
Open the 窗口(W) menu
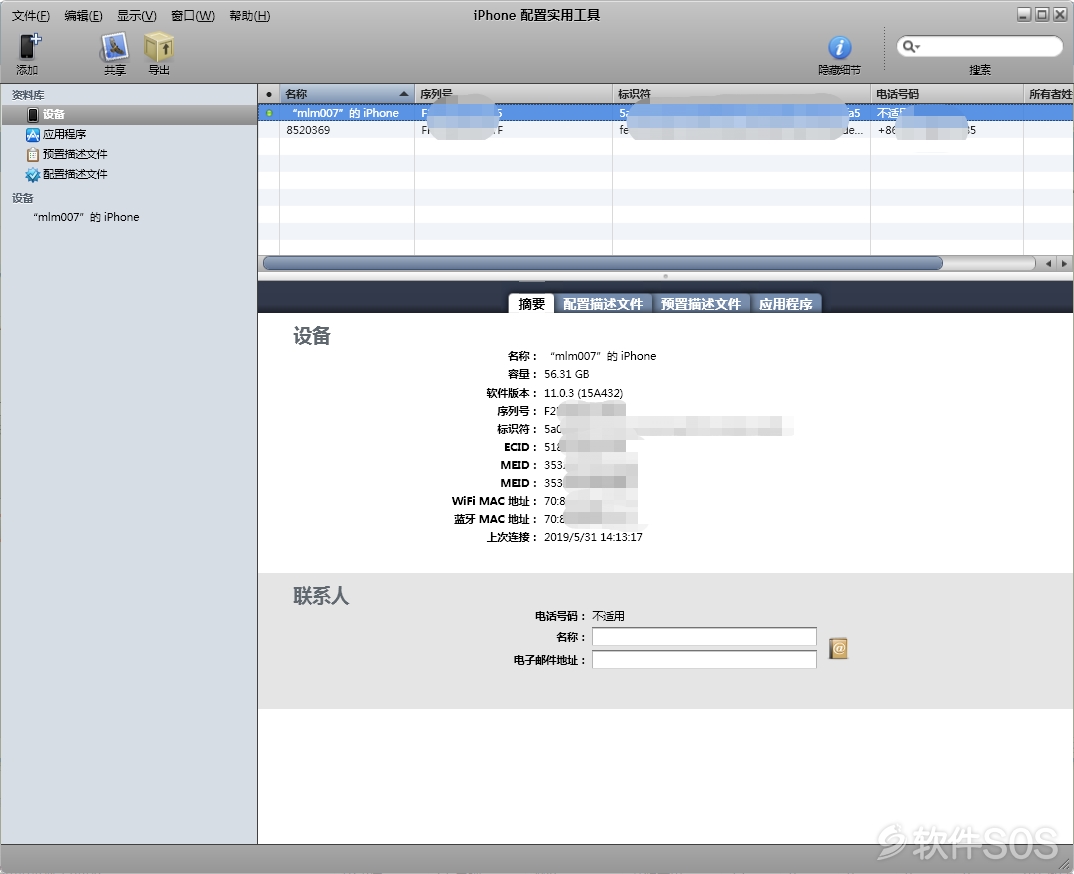(193, 16)
